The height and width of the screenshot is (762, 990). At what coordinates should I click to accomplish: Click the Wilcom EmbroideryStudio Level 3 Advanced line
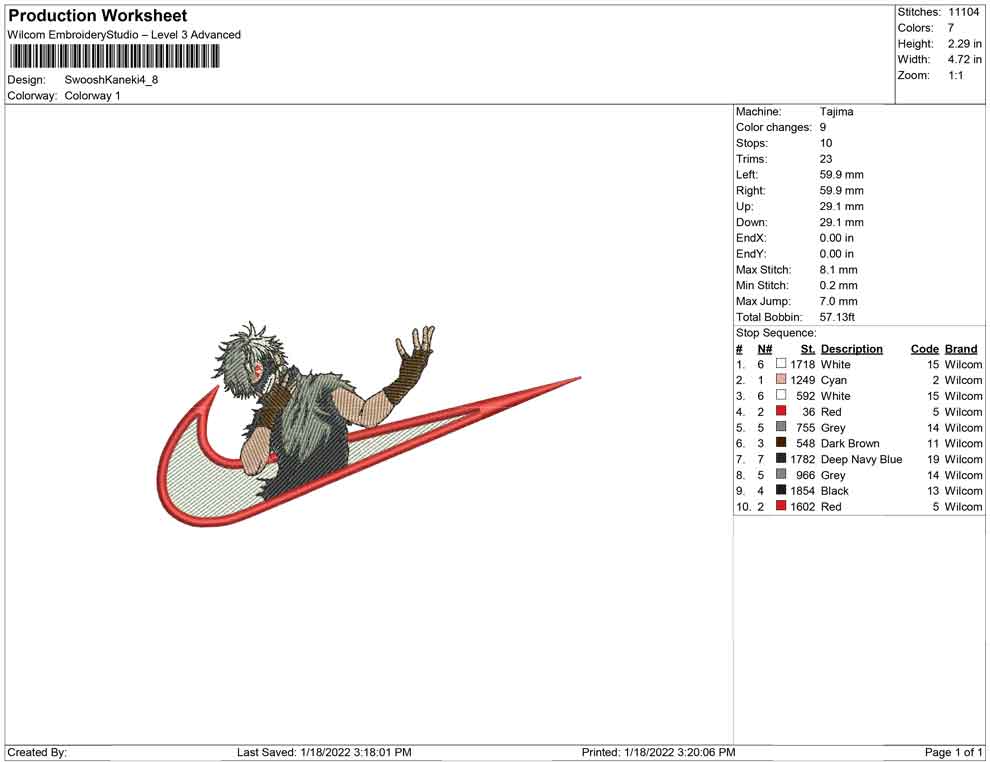click(124, 35)
